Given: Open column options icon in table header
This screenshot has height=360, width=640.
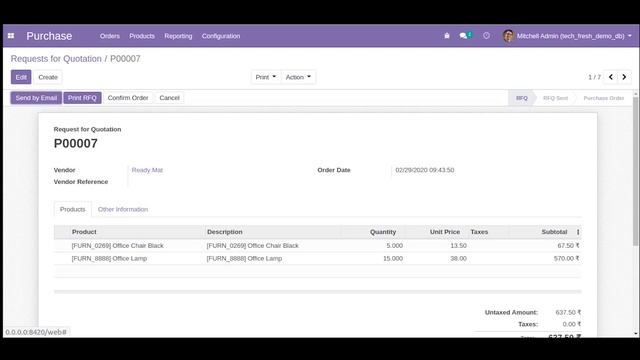Looking at the screenshot, I should (x=578, y=232).
